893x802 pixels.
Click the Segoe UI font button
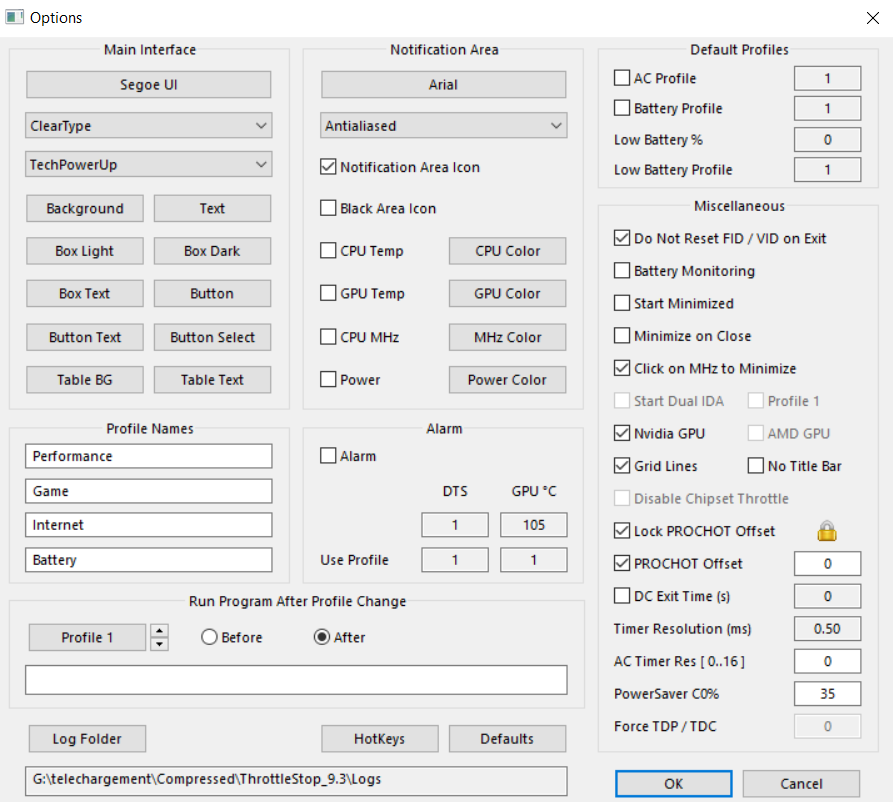149,84
